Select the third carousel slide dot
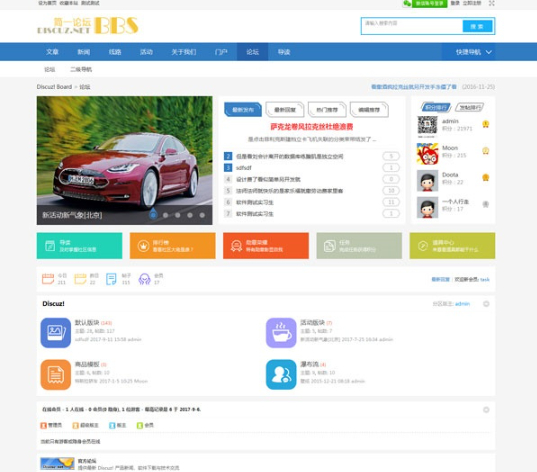The image size is (537, 472). 177,215
